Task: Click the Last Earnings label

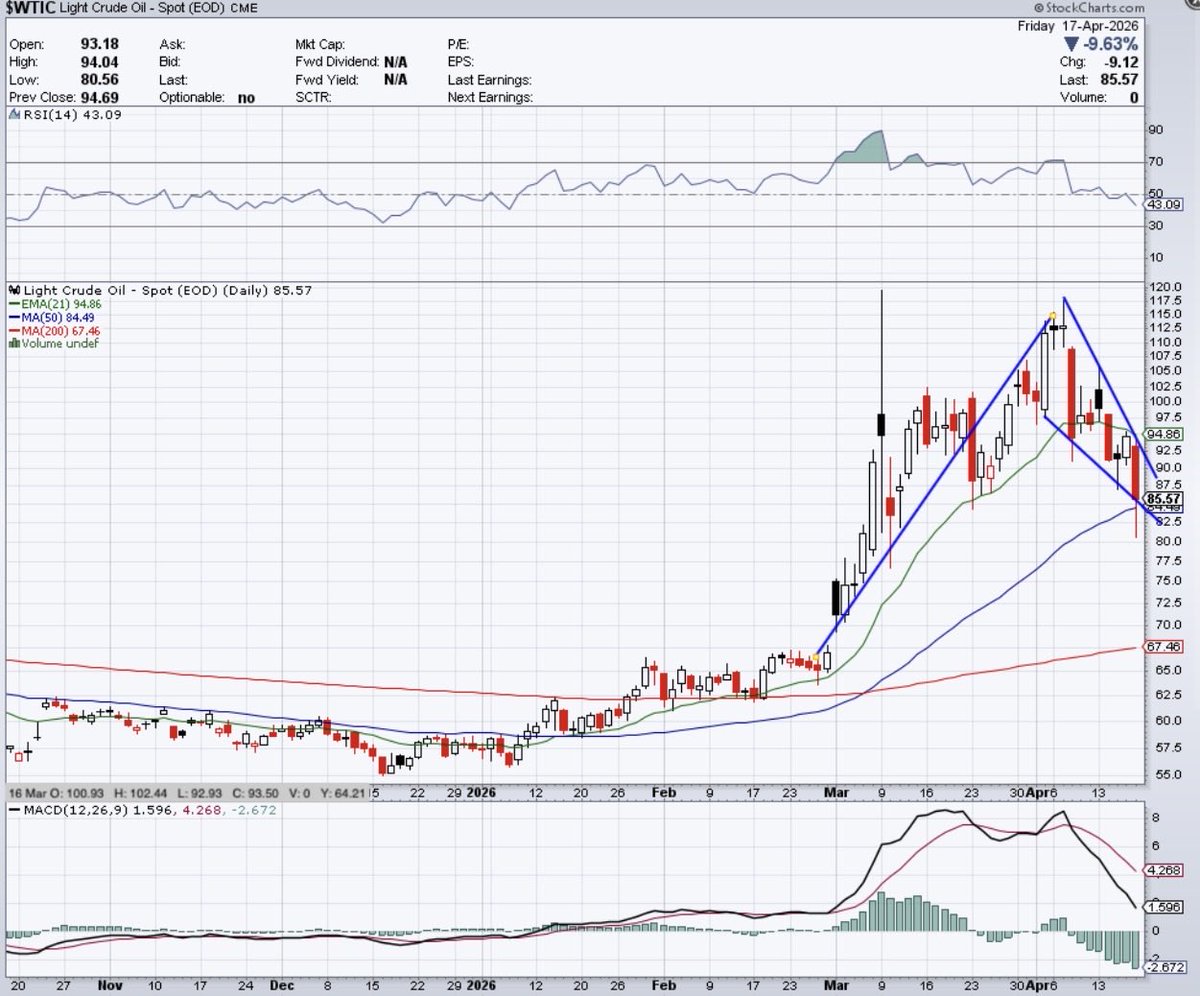Action: pyautogui.click(x=489, y=80)
